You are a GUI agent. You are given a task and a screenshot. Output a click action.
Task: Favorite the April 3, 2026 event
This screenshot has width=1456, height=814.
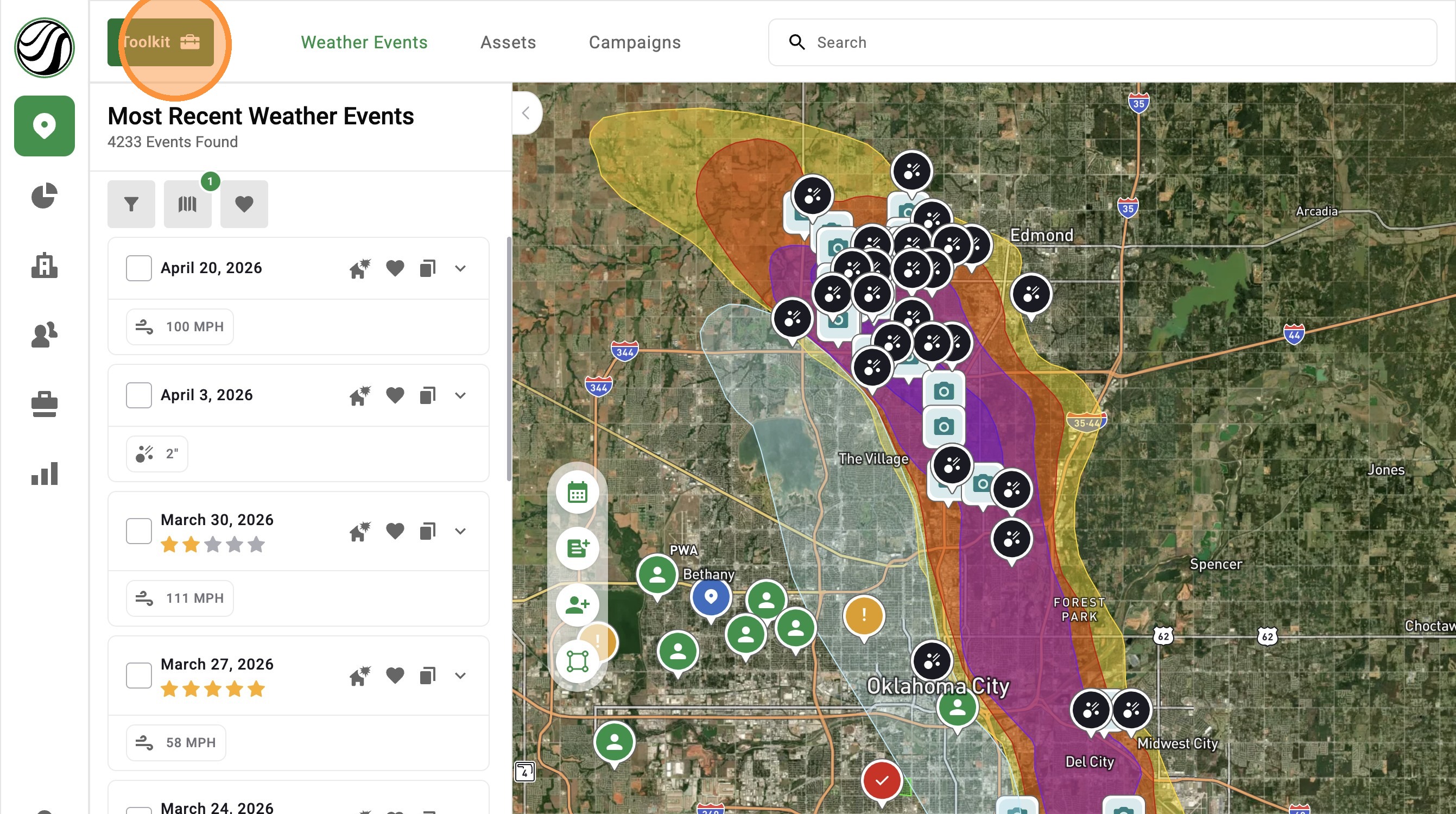pos(395,395)
